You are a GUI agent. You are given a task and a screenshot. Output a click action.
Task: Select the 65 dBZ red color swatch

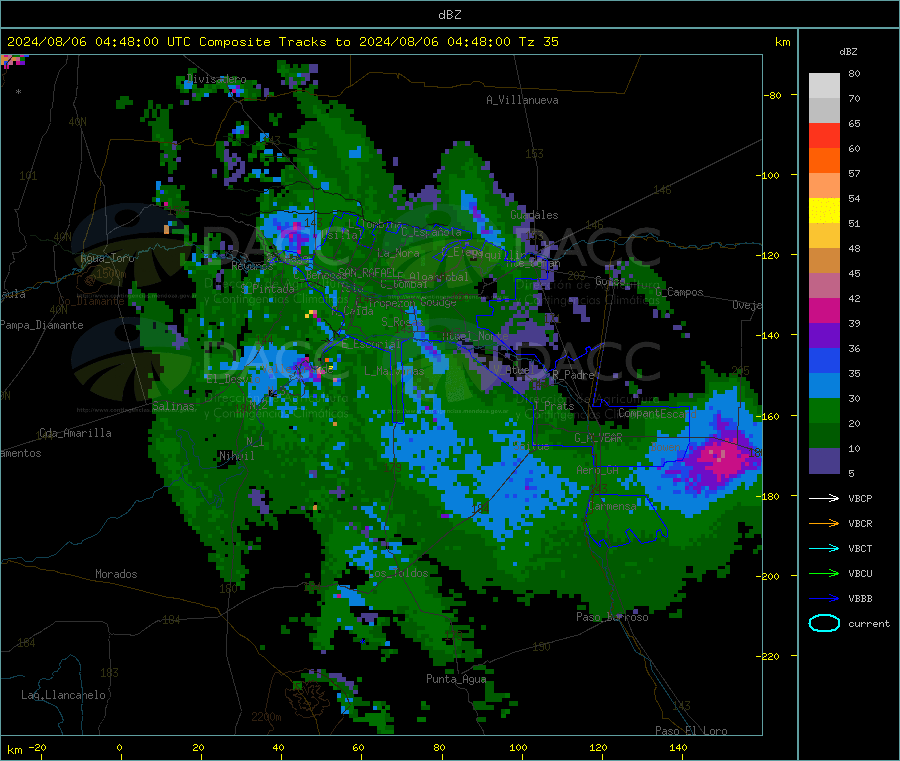click(824, 135)
